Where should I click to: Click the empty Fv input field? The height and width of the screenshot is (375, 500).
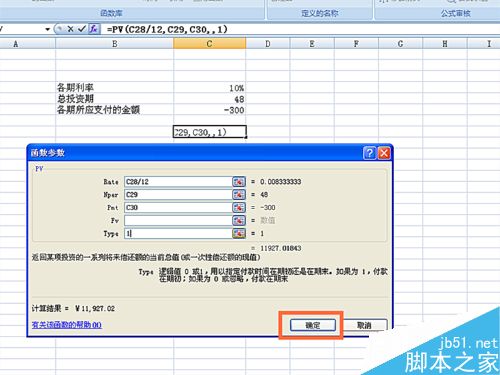[178, 220]
